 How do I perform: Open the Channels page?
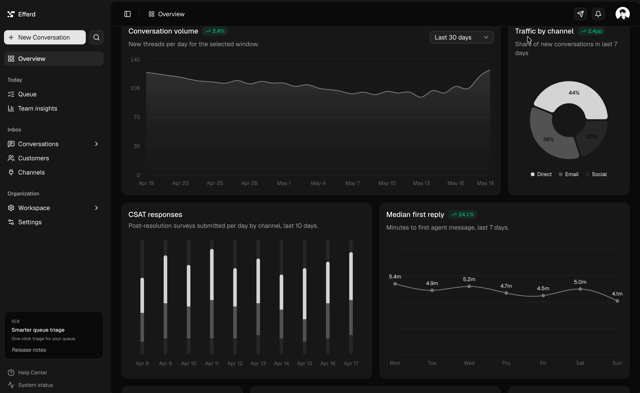coord(54,173)
